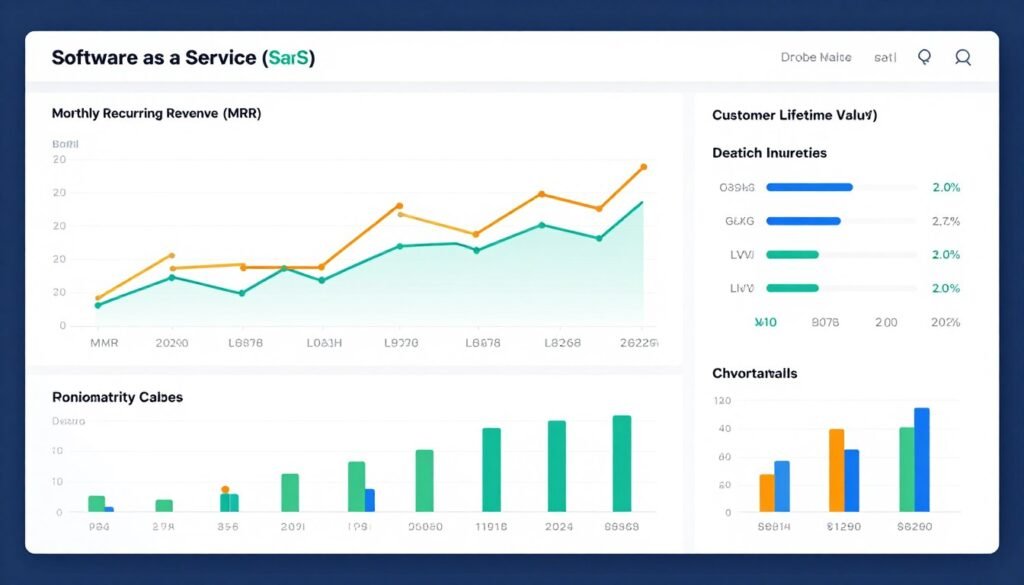Select the '2001' bar chart label
1024x585 pixels.
pyautogui.click(x=293, y=527)
